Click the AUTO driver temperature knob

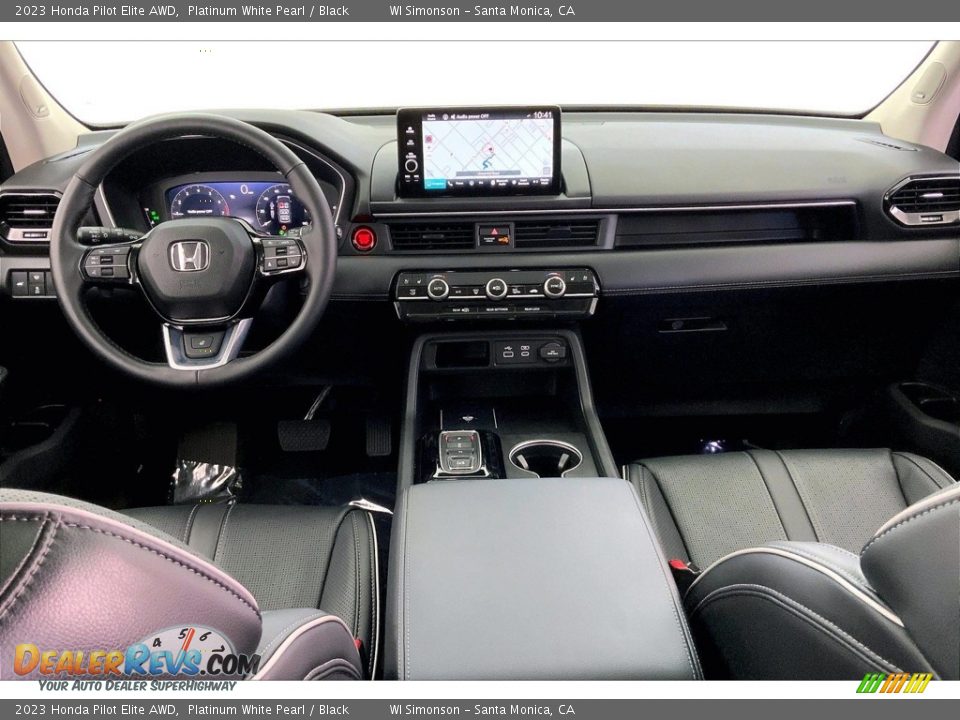[x=438, y=288]
